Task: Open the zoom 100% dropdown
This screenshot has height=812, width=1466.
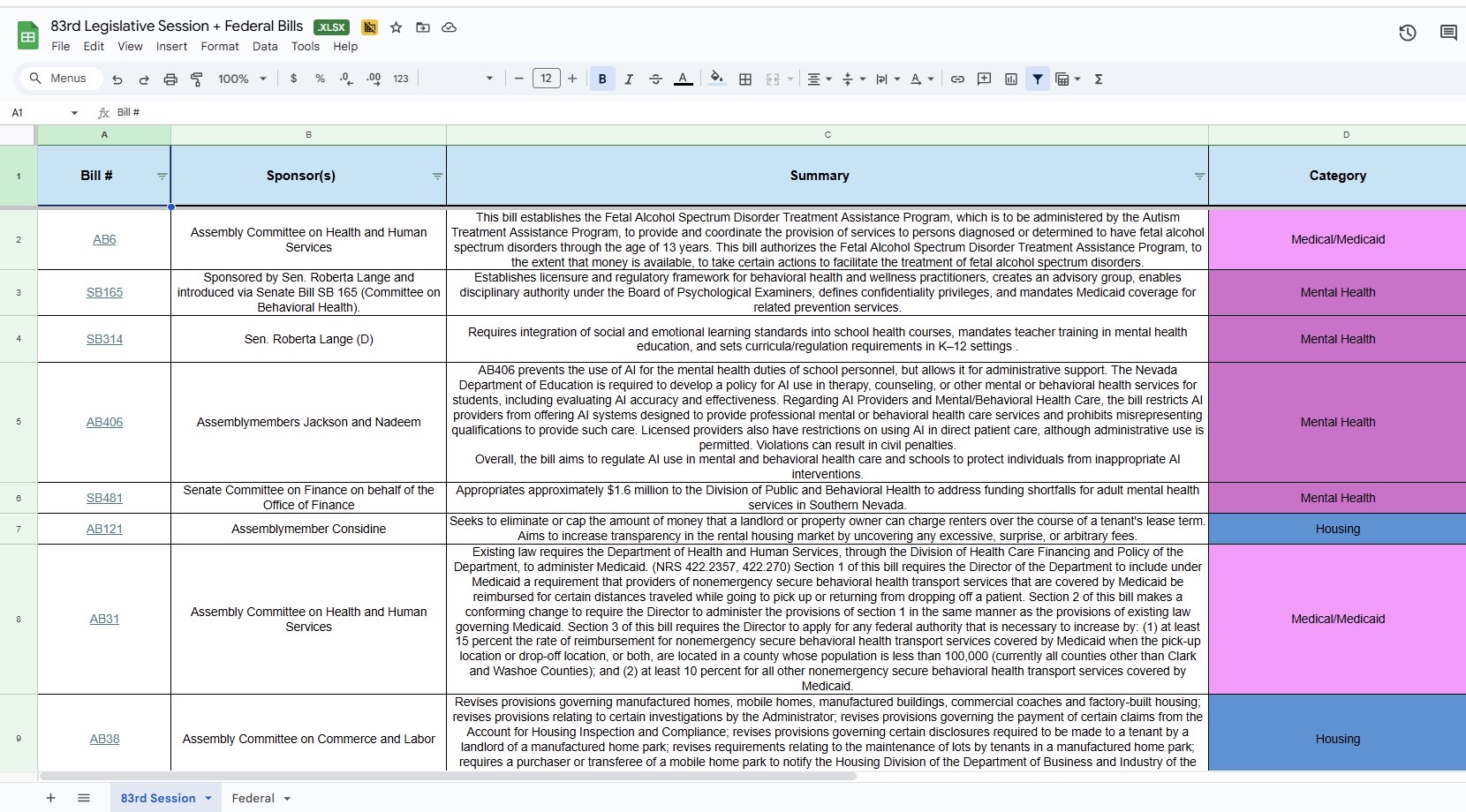Action: click(242, 79)
